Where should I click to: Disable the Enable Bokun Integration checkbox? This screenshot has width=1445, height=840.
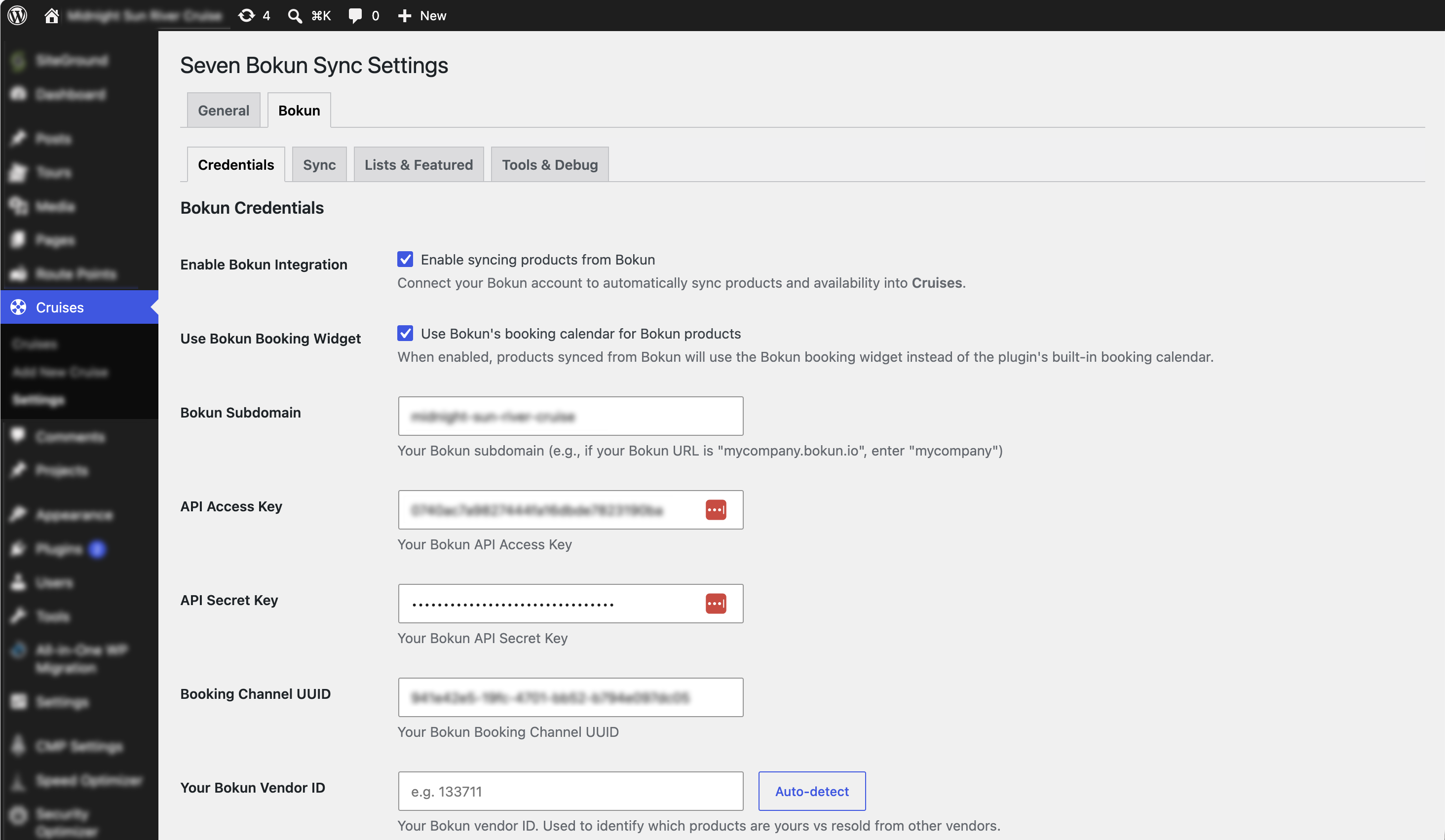click(405, 259)
